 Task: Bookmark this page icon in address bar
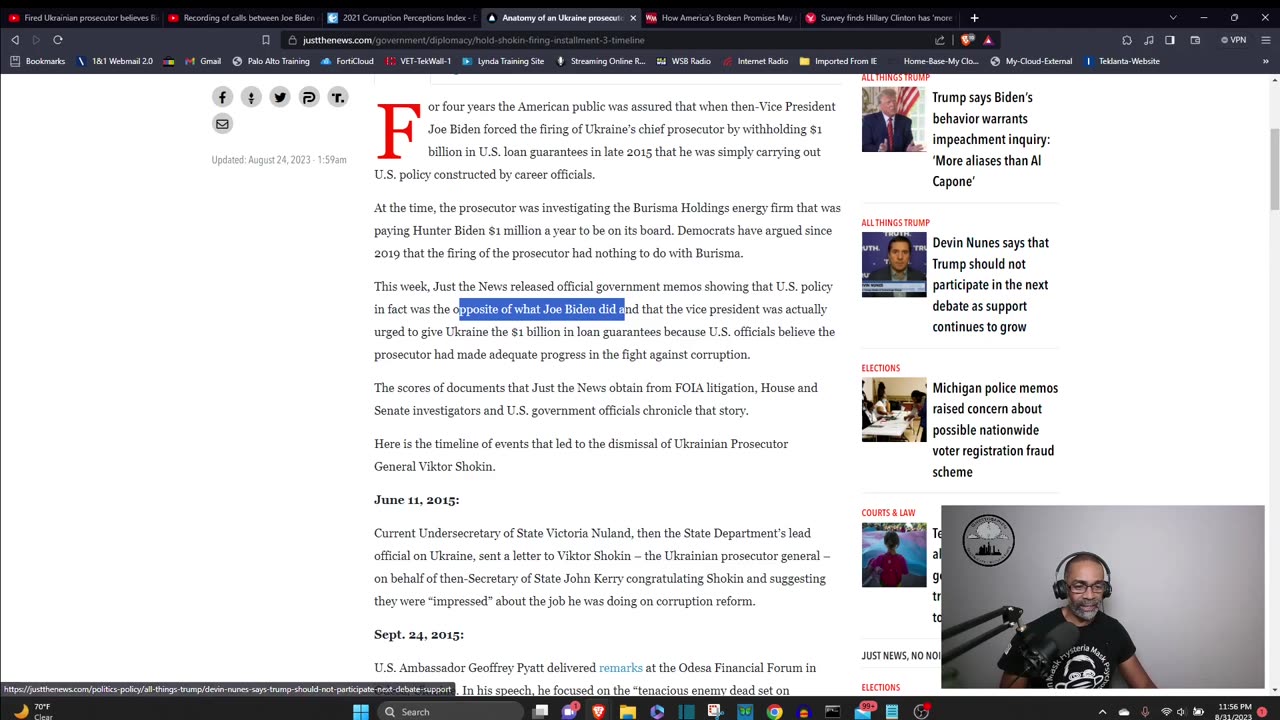[265, 40]
